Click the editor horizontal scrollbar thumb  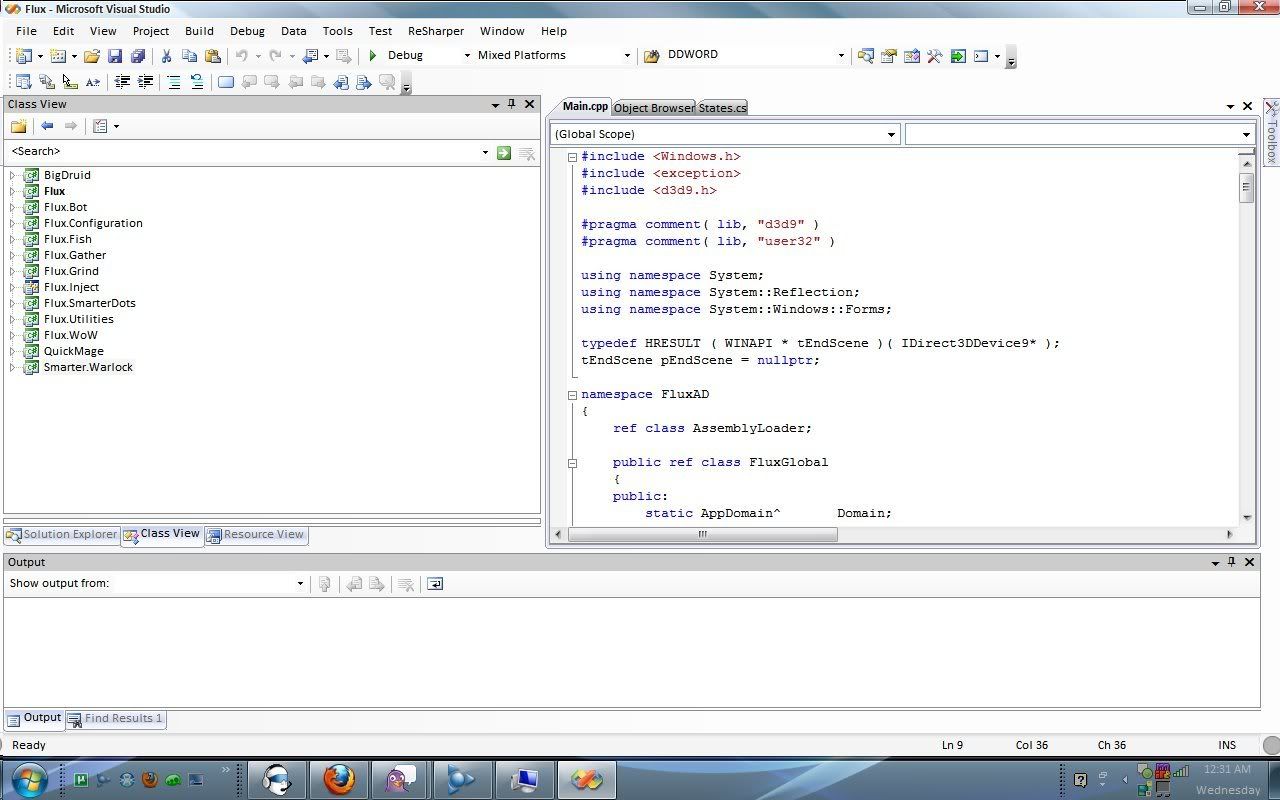pyautogui.click(x=702, y=534)
